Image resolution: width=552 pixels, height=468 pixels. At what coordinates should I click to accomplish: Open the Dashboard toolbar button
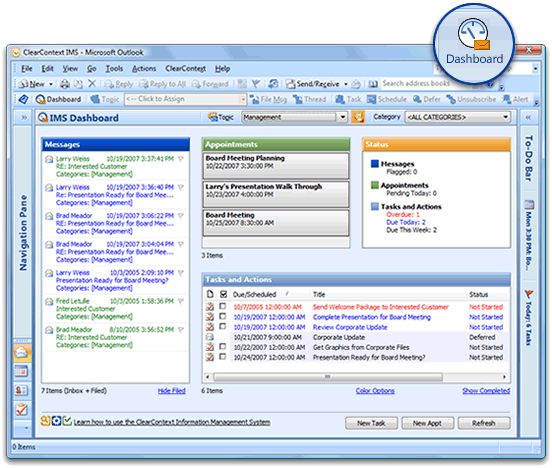[58, 99]
